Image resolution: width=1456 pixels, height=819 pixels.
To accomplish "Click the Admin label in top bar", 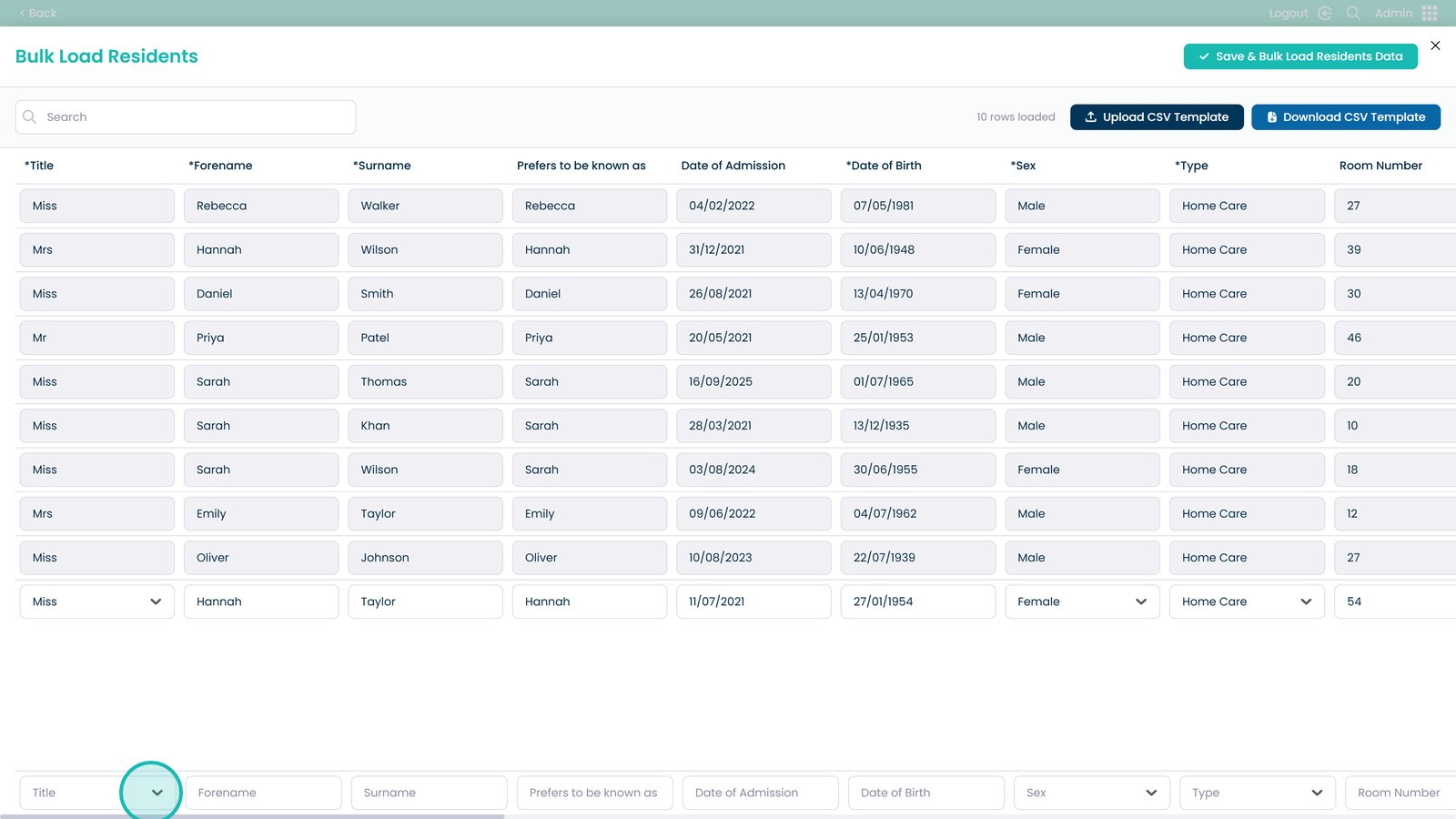I will pyautogui.click(x=1393, y=13).
